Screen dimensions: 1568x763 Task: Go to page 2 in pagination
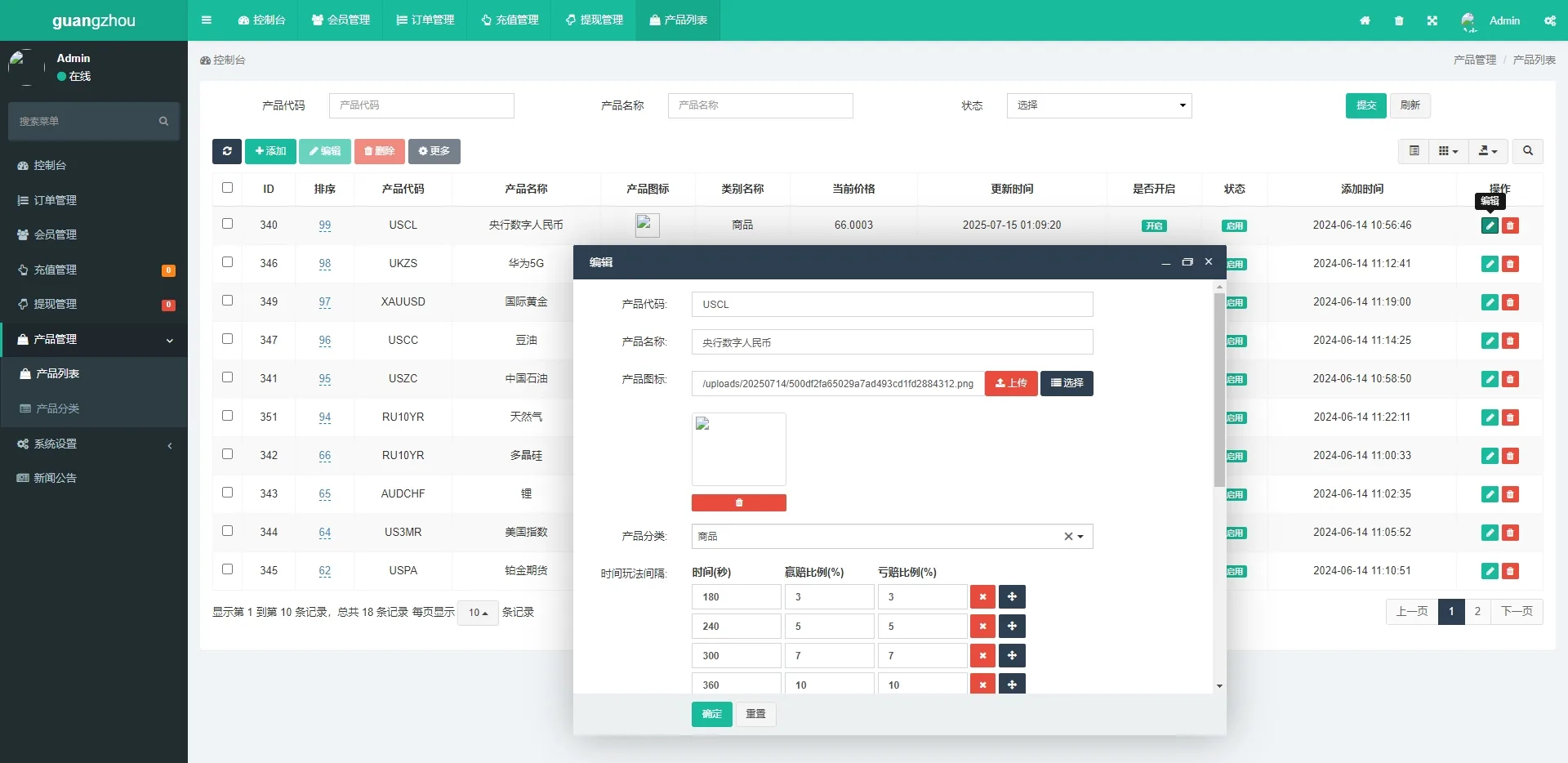click(1478, 611)
